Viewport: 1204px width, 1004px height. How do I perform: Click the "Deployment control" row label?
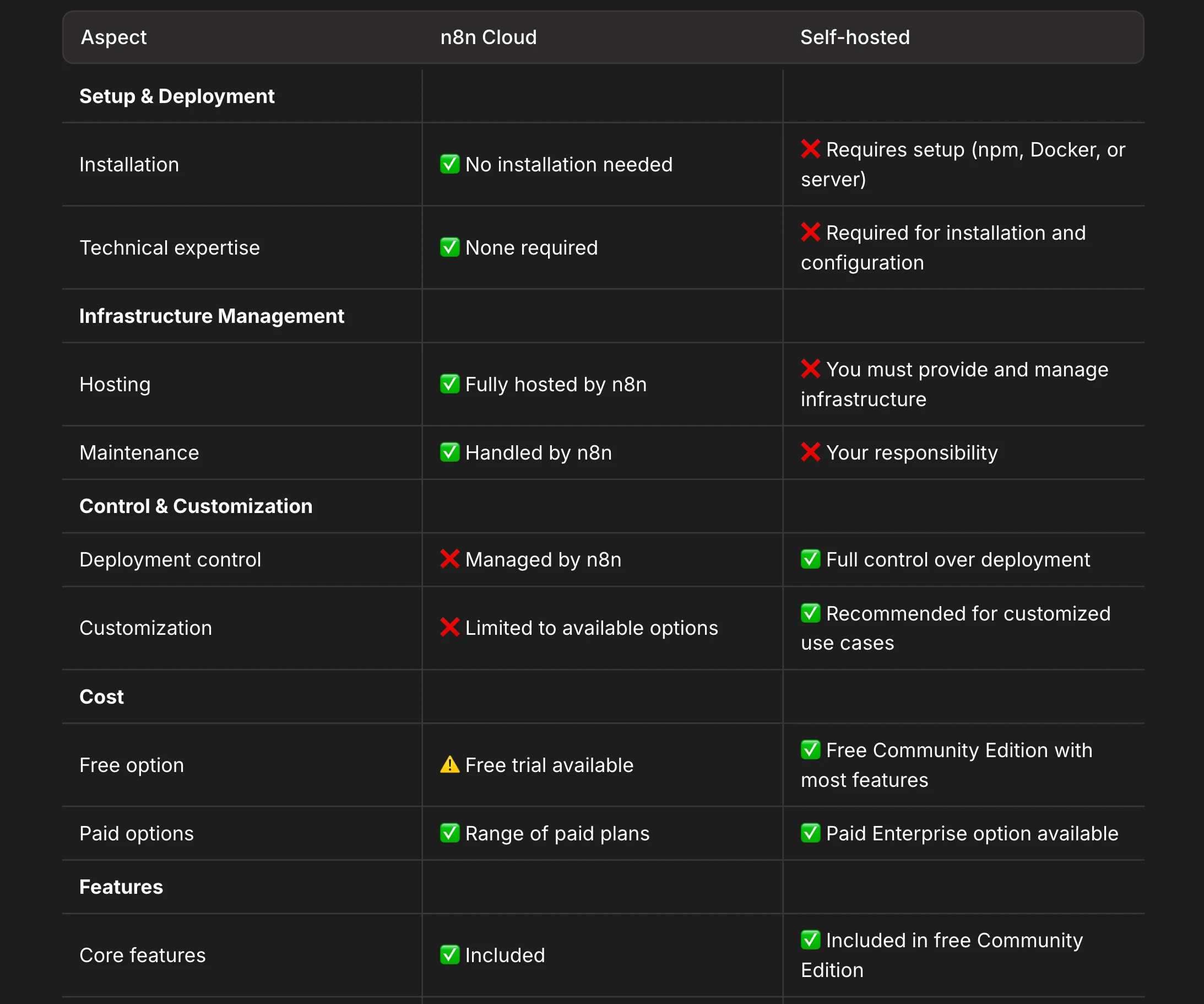click(x=170, y=559)
